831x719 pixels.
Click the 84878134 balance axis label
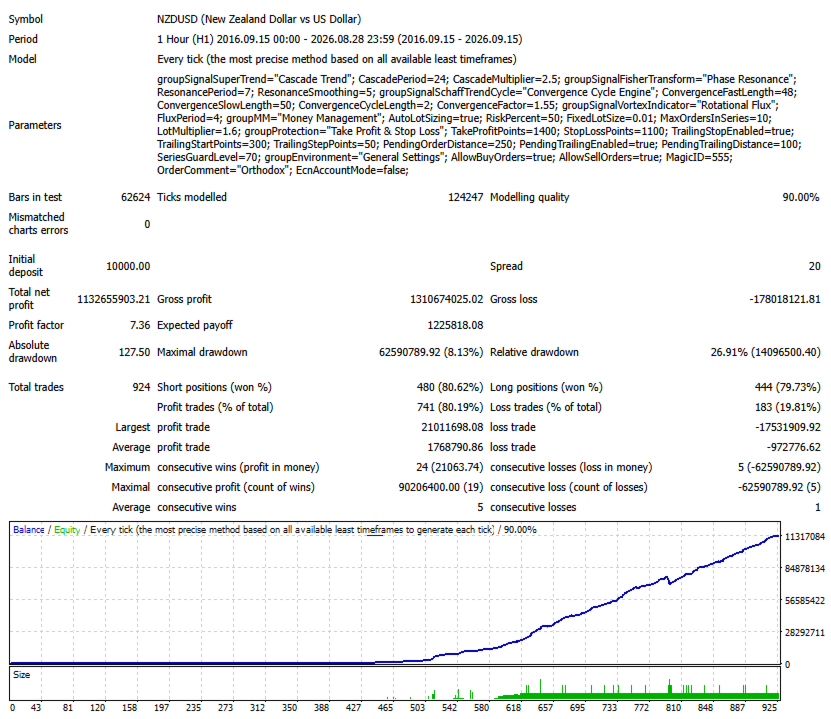pyautogui.click(x=805, y=569)
